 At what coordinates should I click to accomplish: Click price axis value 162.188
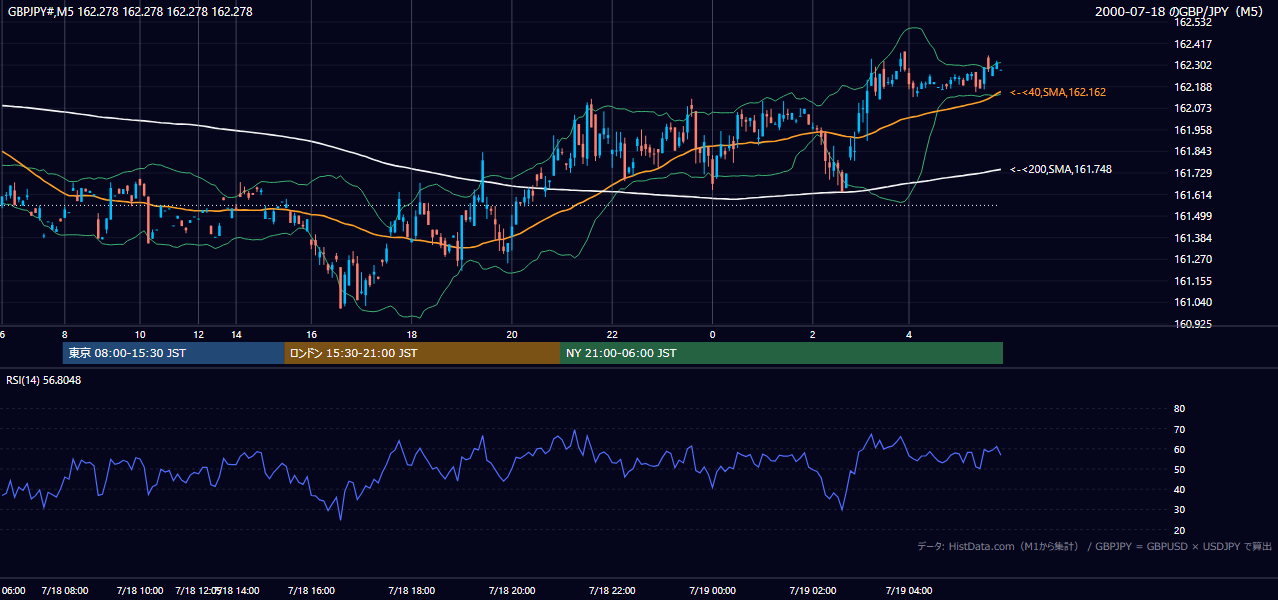coord(1192,87)
